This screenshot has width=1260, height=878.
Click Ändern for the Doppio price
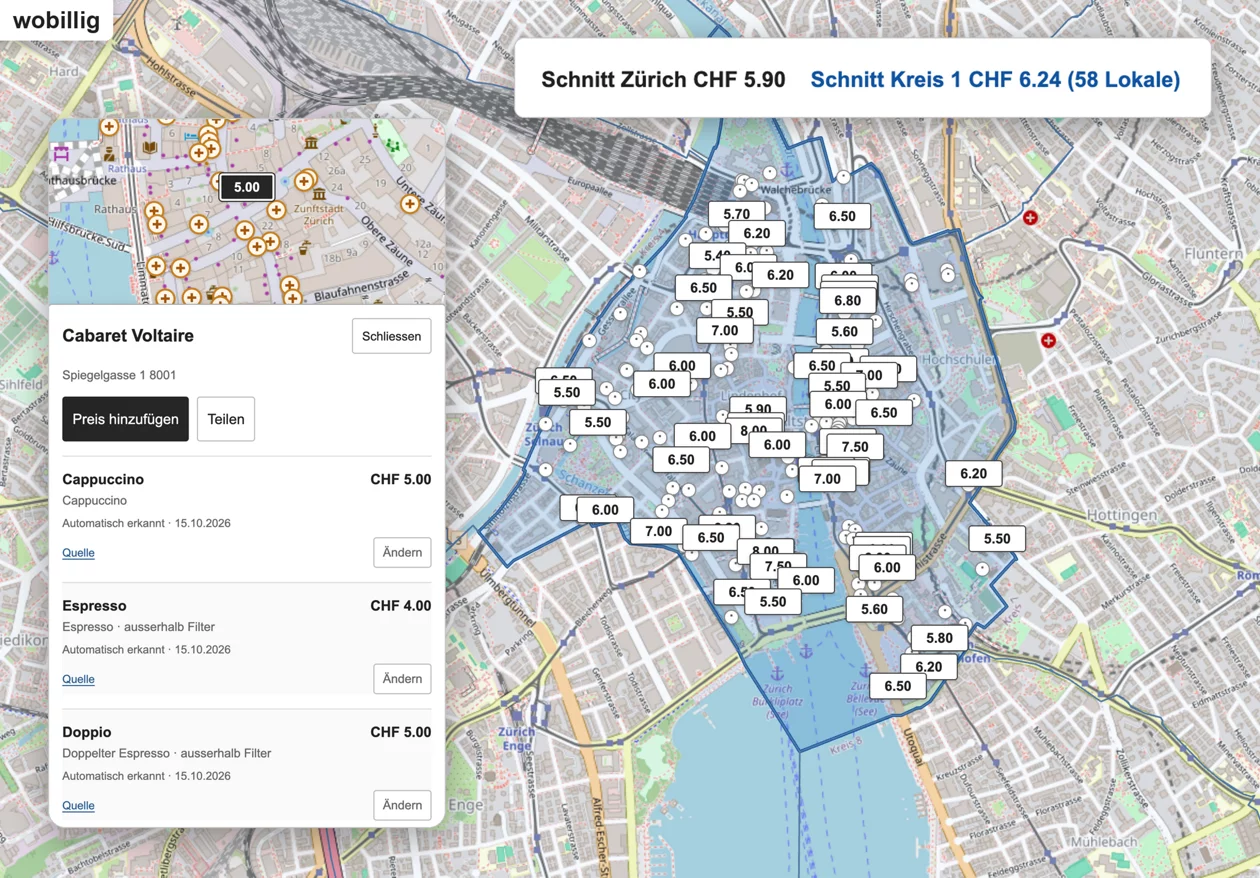tap(402, 805)
